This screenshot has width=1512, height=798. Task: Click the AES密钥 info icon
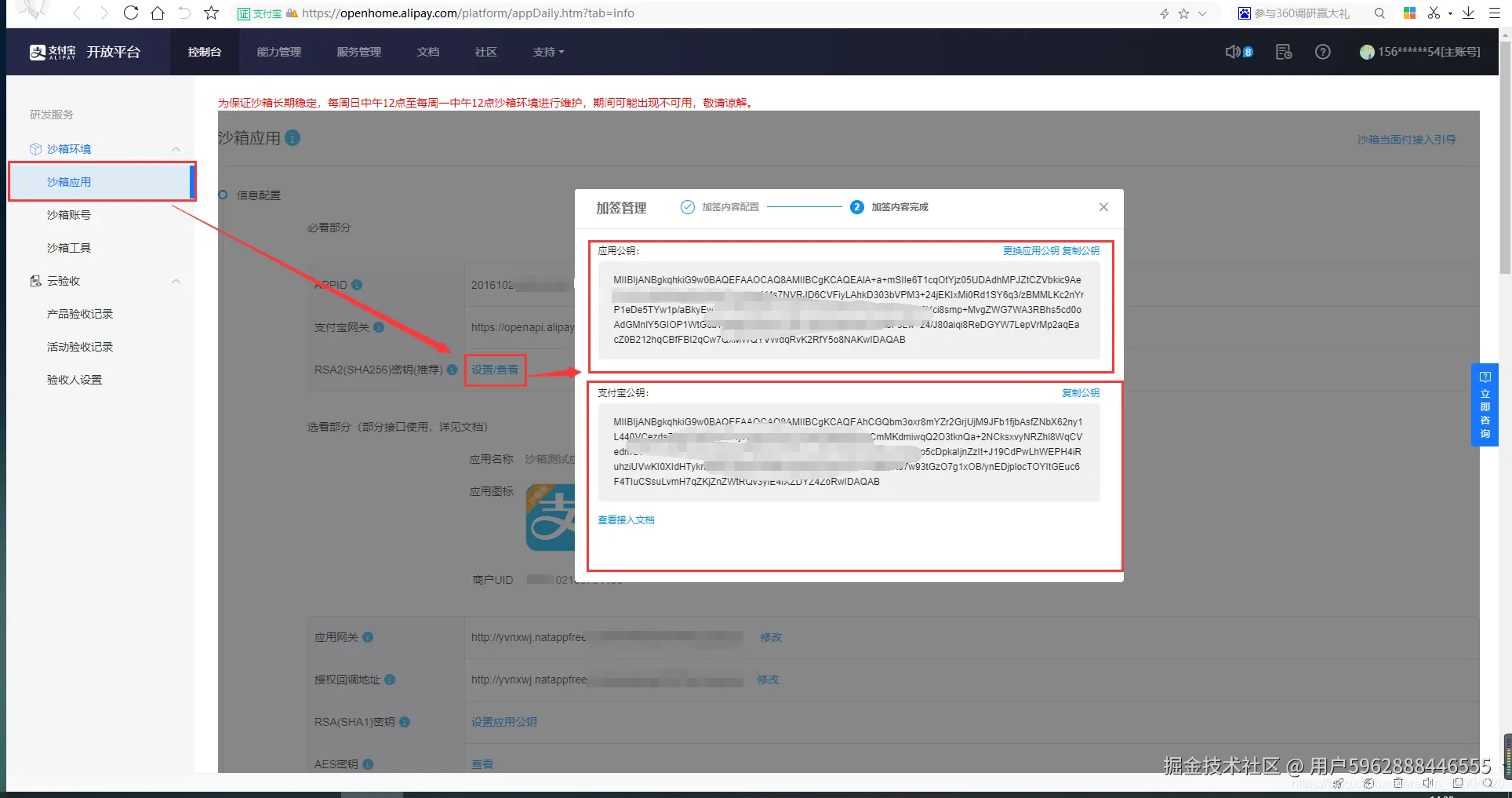click(x=368, y=764)
